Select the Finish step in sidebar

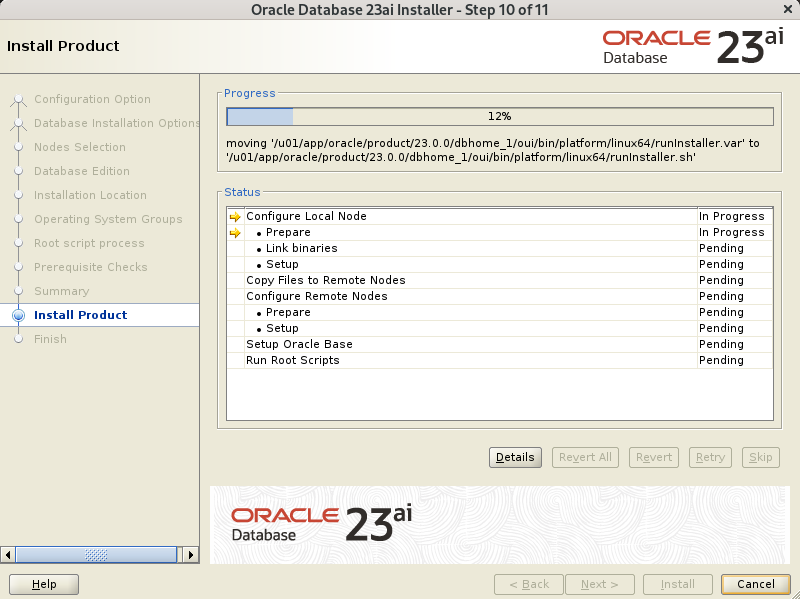[x=50, y=339]
